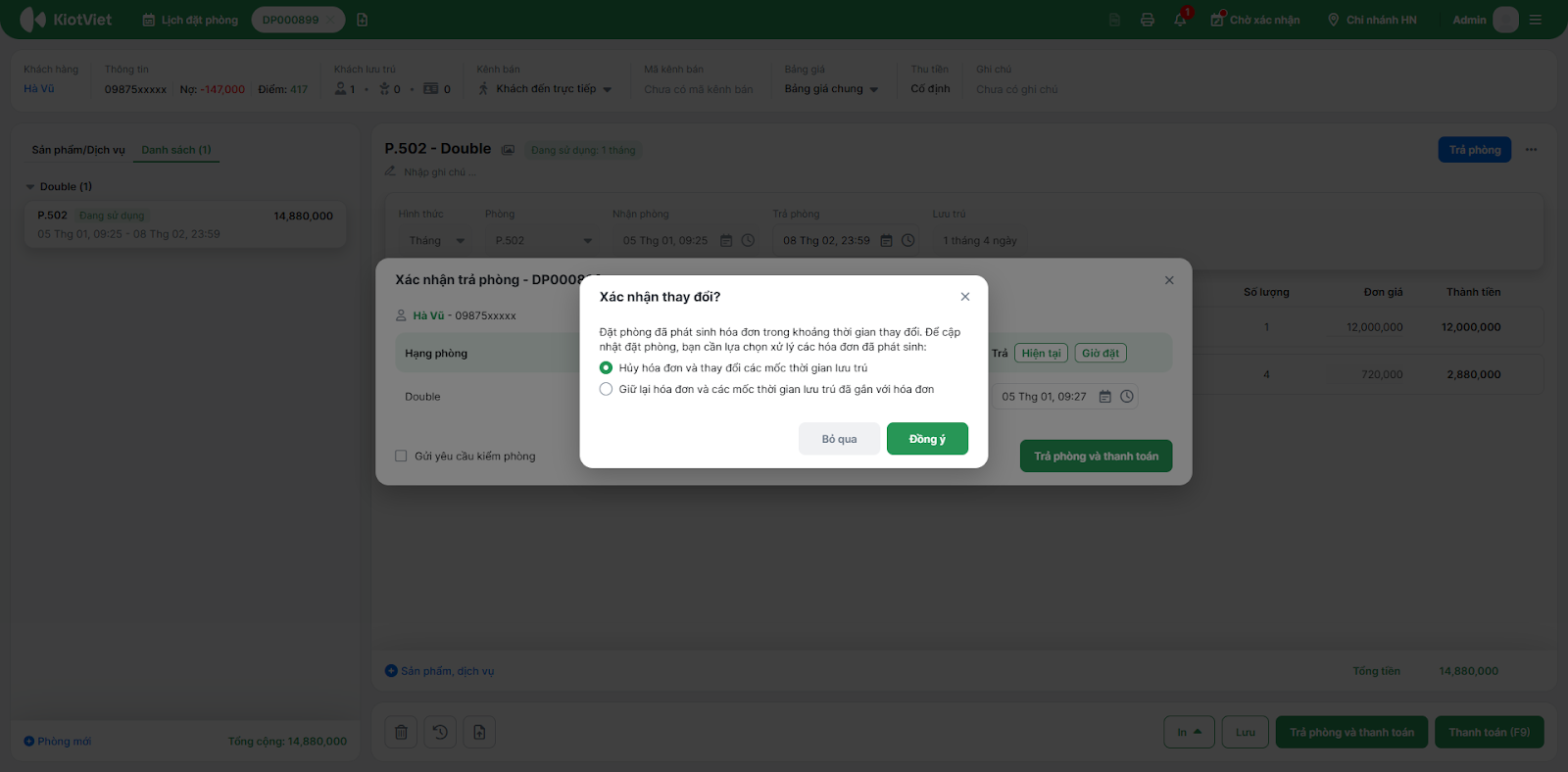Click the green 'Đồng ý' button
Screen dimensions: 1568x772
click(926, 439)
